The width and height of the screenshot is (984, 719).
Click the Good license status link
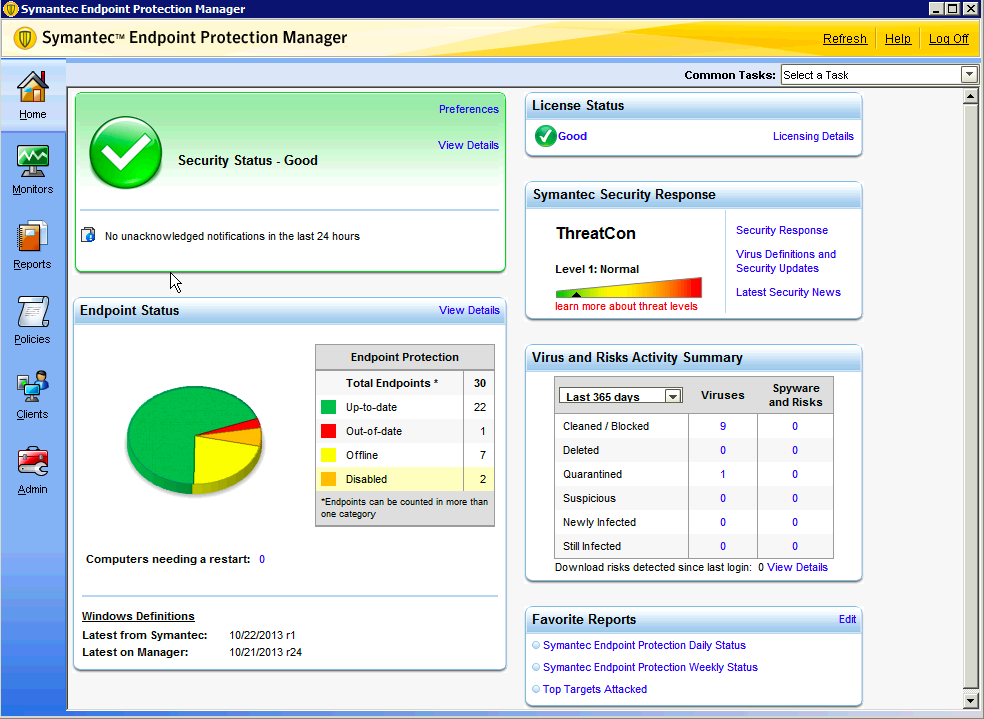tap(572, 136)
